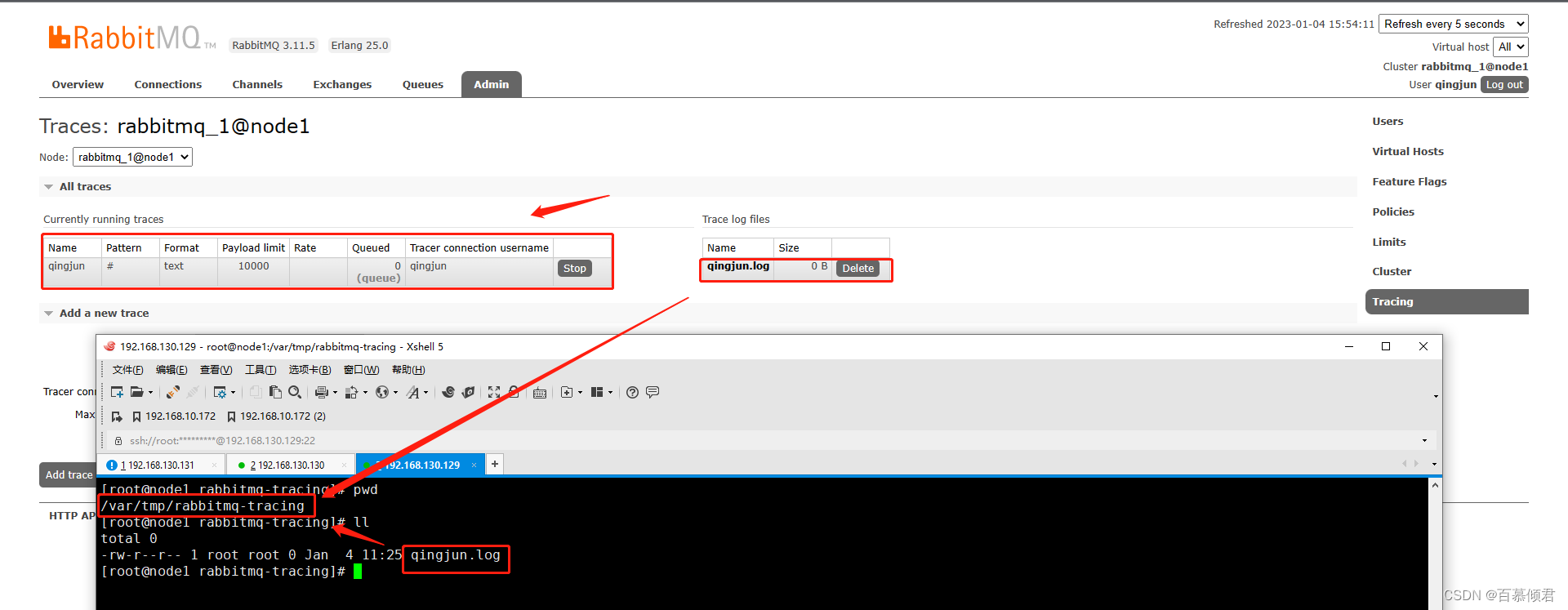Open the qingjun.log trace file link

tap(738, 266)
